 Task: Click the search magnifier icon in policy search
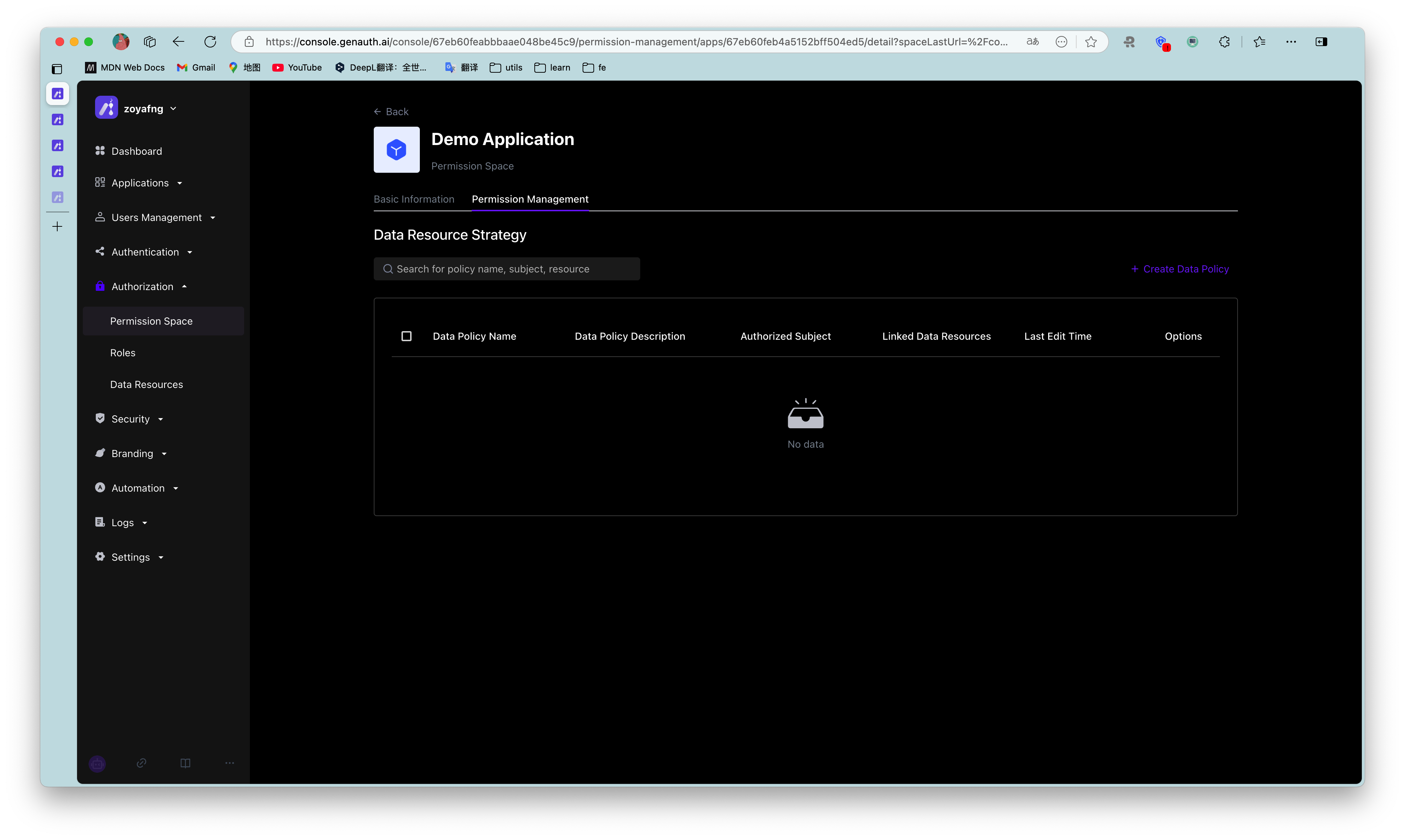[x=388, y=269]
